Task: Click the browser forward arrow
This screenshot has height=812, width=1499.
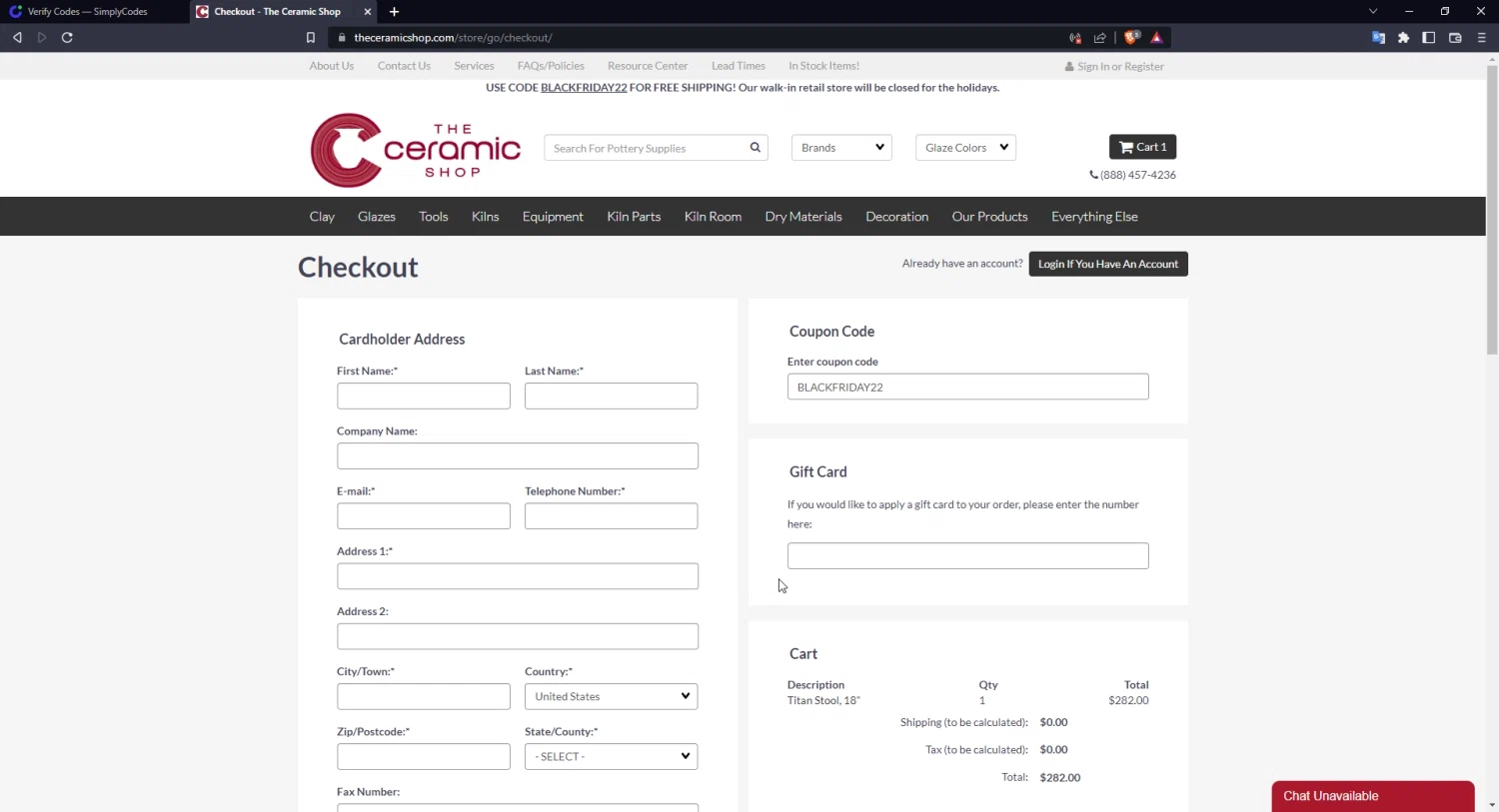Action: 42,38
